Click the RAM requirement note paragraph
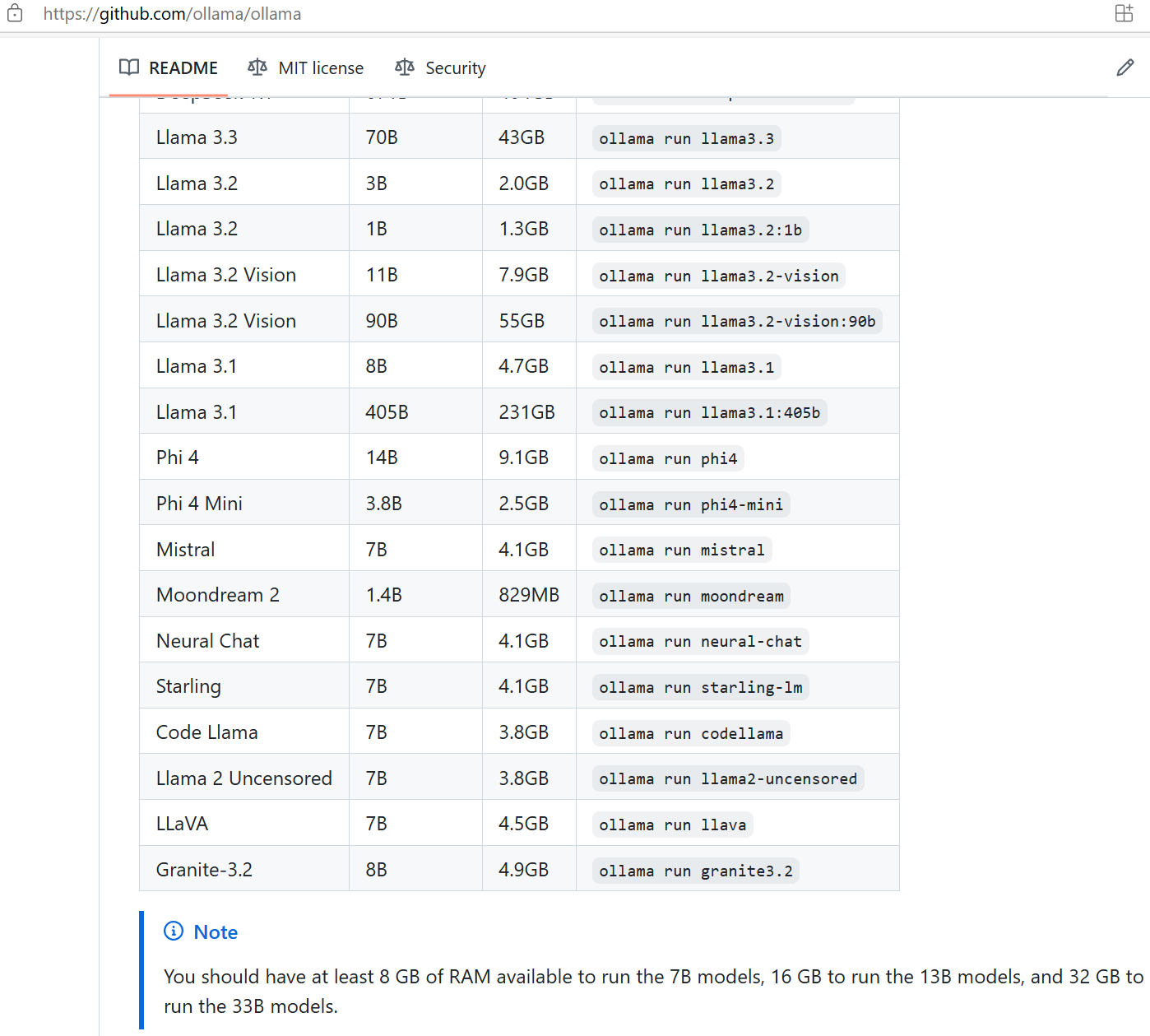1150x1036 pixels. (653, 992)
